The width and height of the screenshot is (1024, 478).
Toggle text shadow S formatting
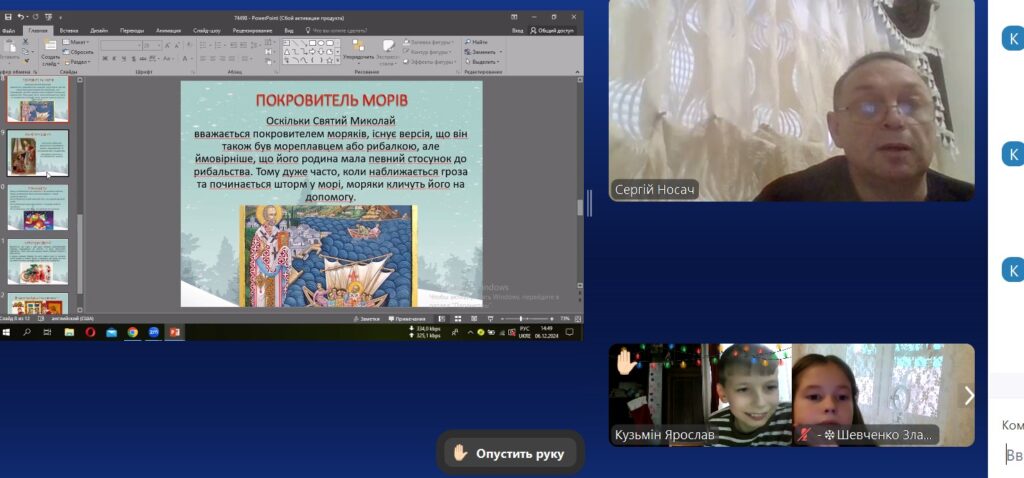(132, 59)
